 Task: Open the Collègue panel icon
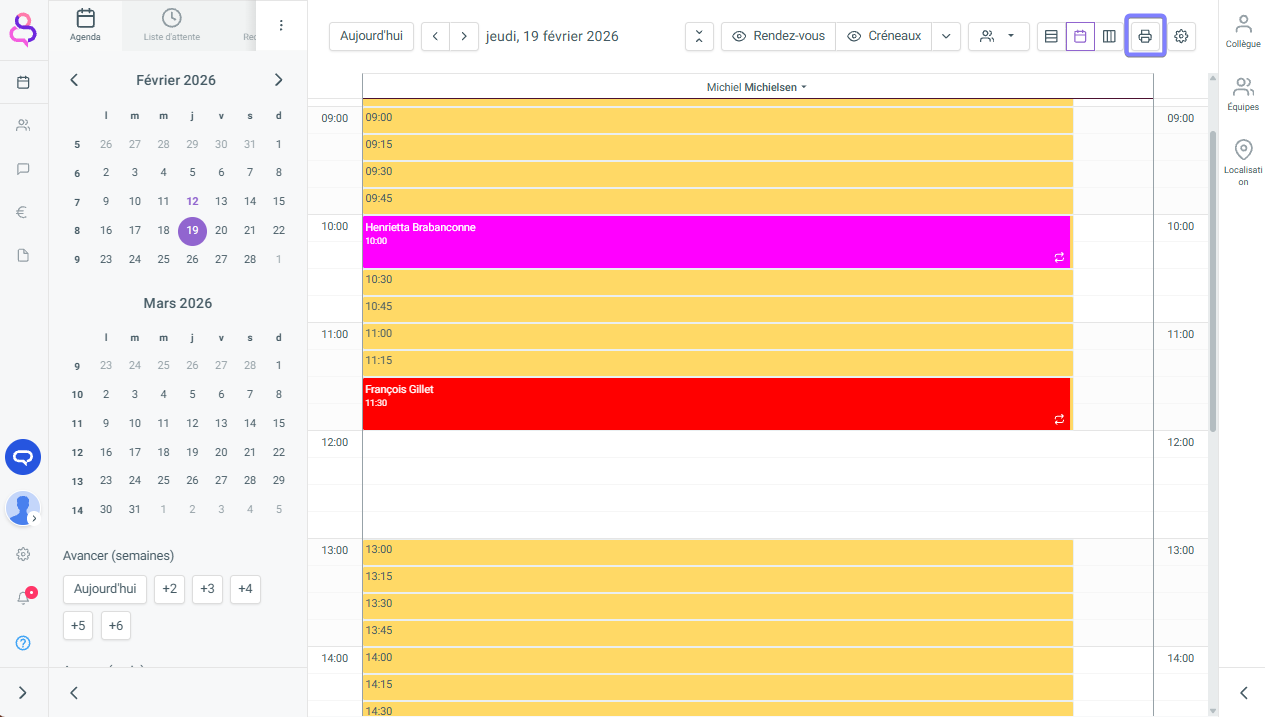click(1243, 30)
